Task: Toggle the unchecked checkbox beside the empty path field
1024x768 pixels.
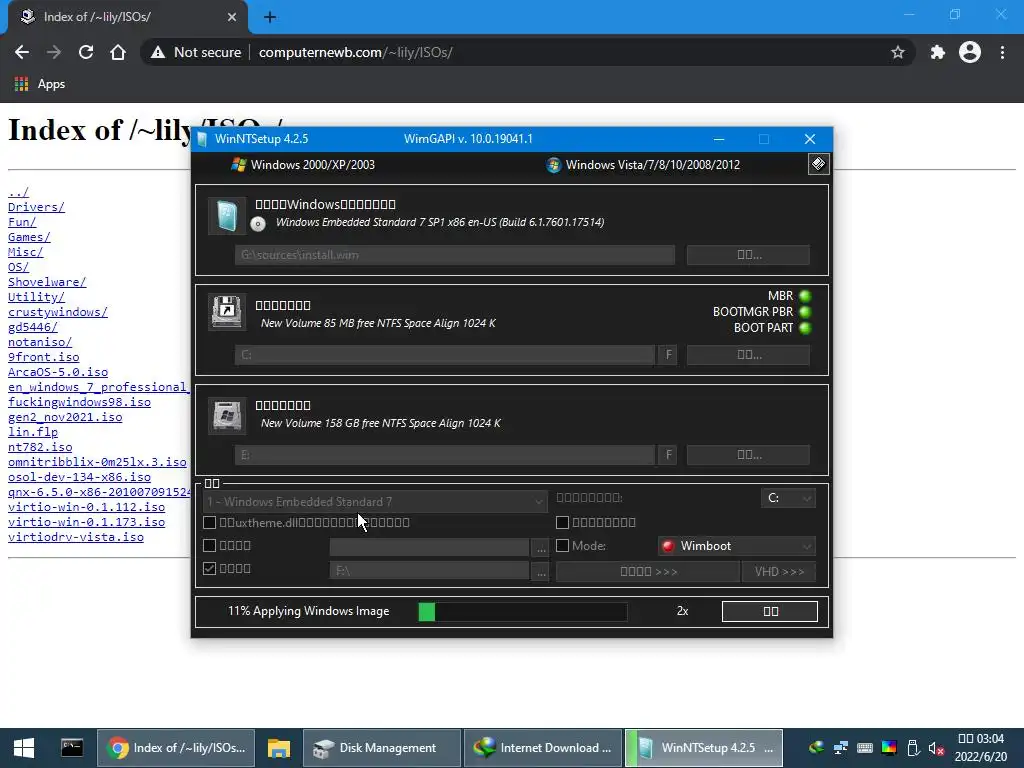Action: coord(210,545)
